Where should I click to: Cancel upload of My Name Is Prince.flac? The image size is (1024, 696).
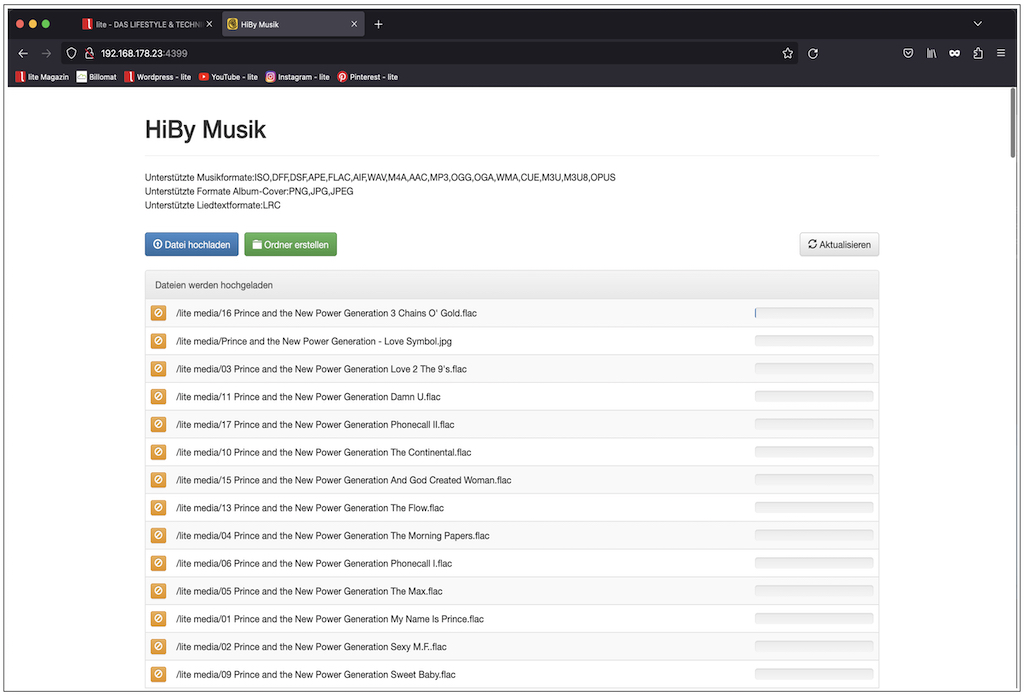pyautogui.click(x=158, y=618)
